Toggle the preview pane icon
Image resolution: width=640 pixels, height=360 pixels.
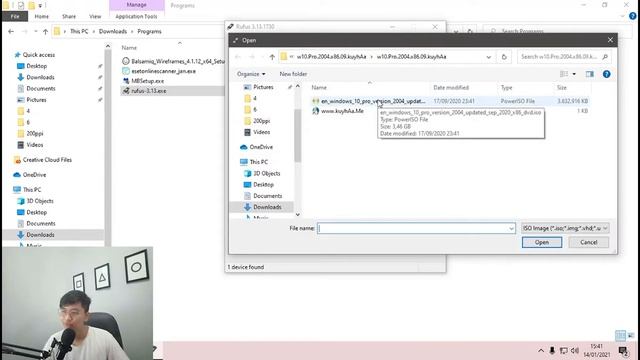click(x=590, y=74)
